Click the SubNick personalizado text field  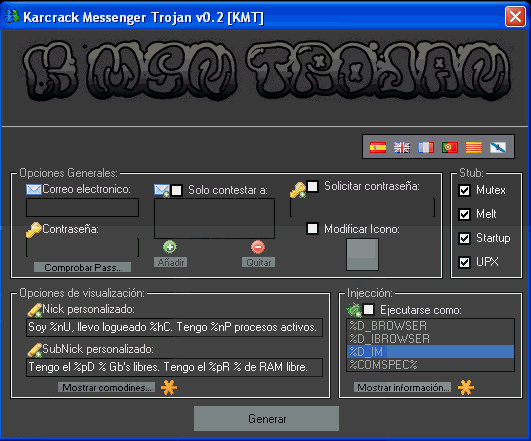pos(174,367)
